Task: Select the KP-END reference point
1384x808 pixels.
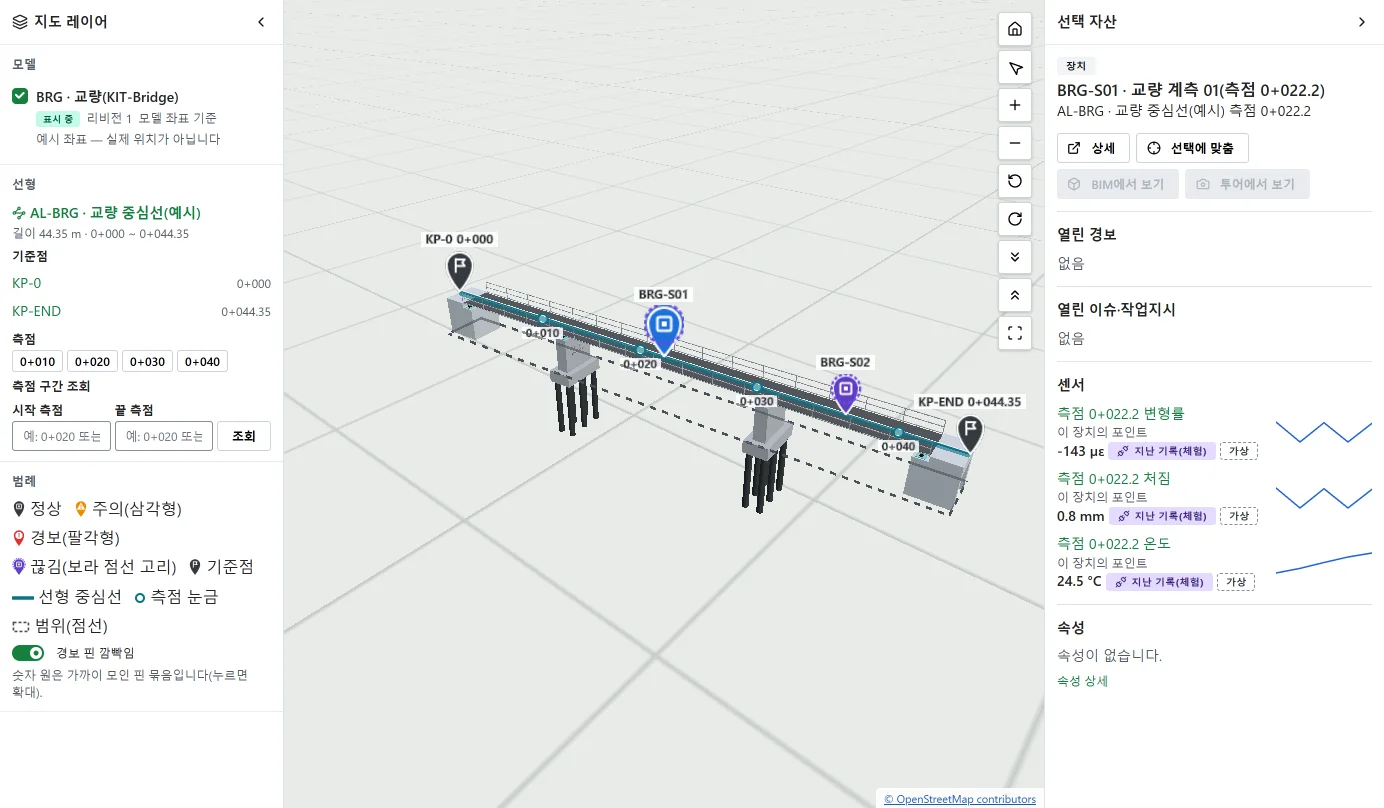Action: pyautogui.click(x=37, y=311)
